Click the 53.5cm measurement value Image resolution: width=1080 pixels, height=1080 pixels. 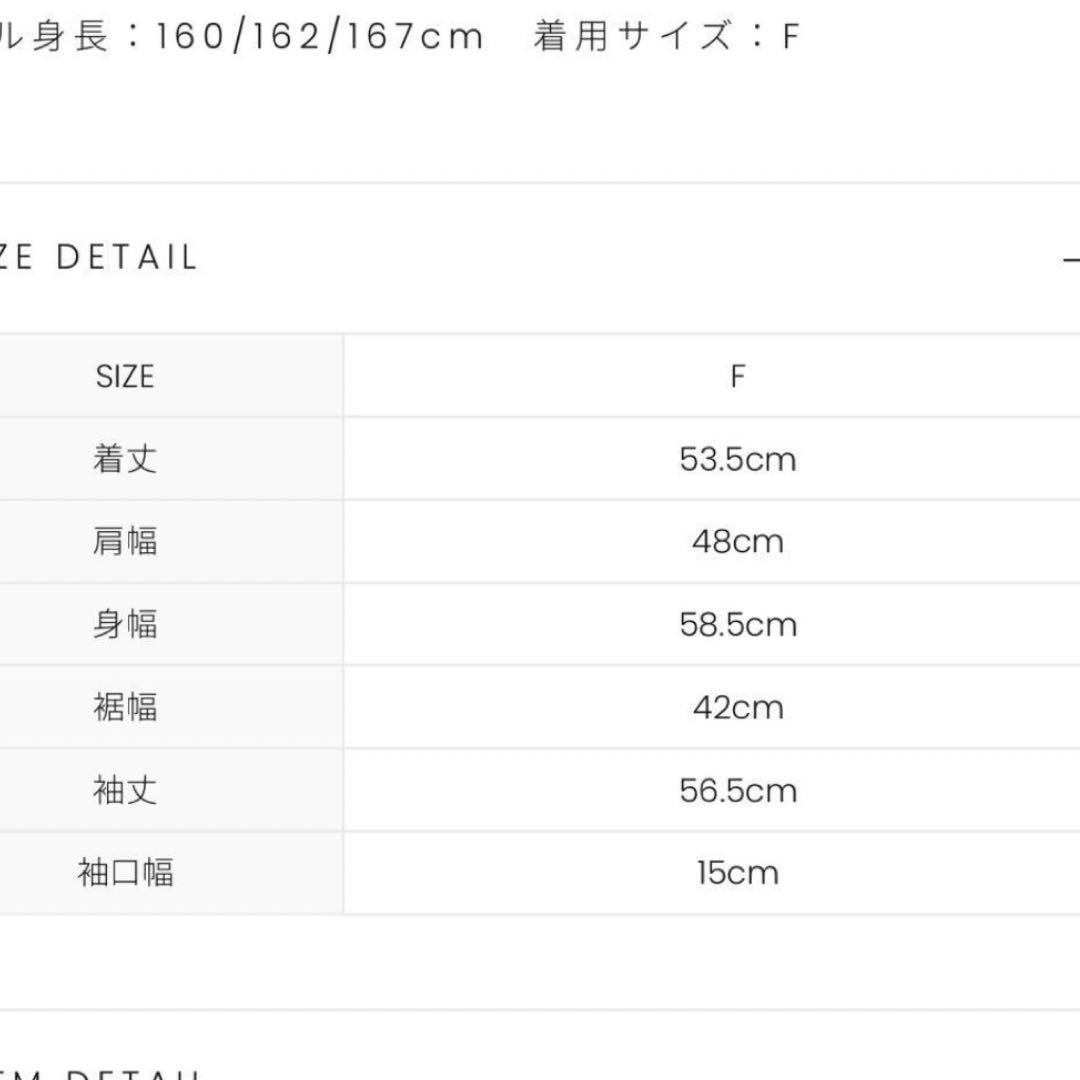coord(738,460)
